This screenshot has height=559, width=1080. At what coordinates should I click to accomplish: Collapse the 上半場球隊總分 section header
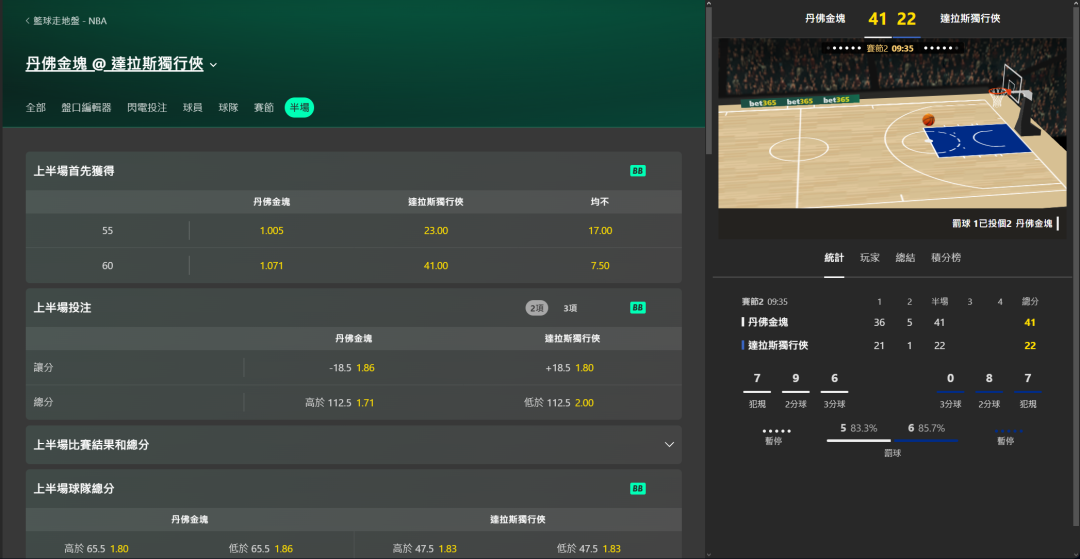coord(353,489)
